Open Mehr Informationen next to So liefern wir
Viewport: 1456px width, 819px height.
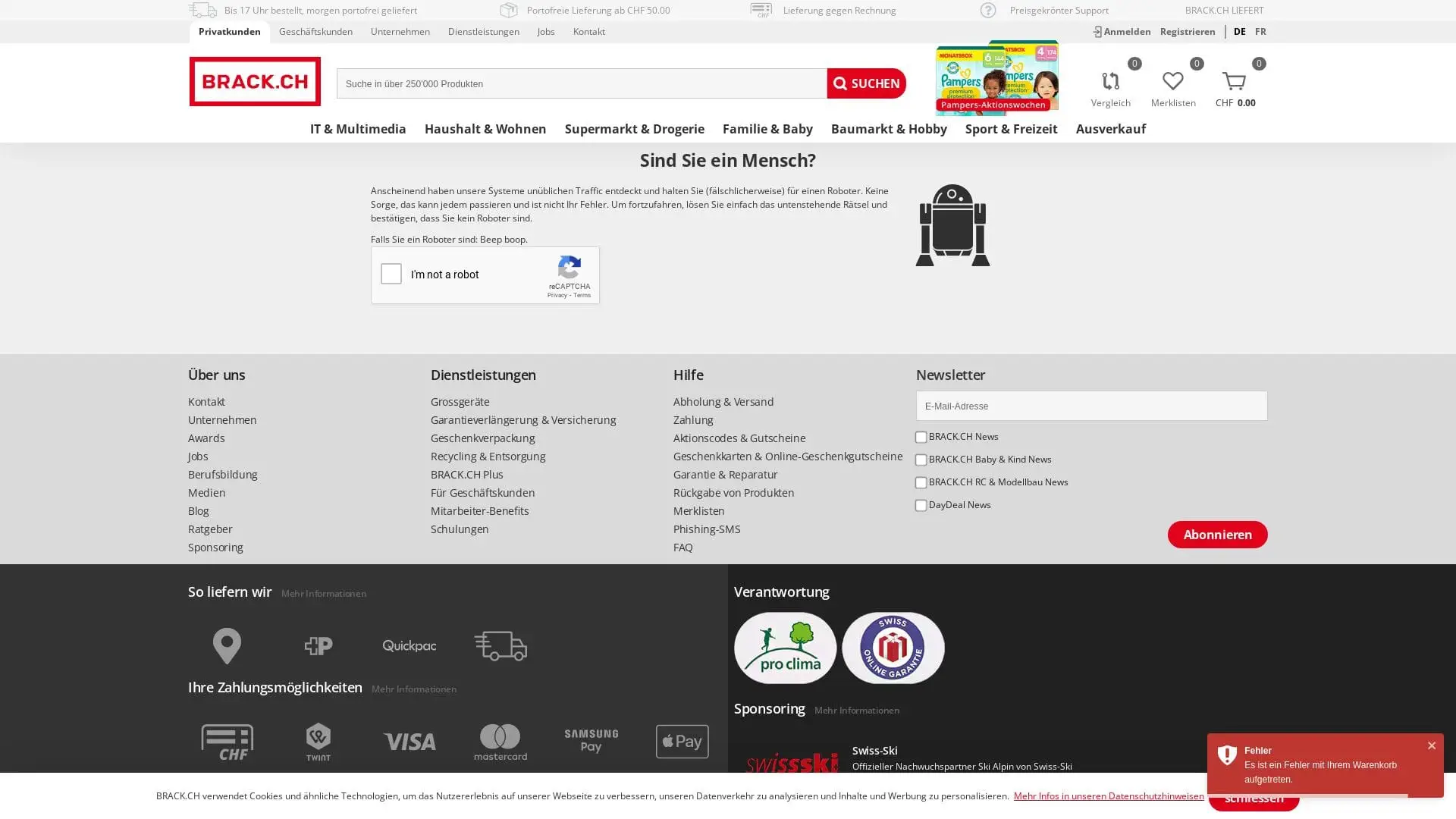pyautogui.click(x=324, y=594)
